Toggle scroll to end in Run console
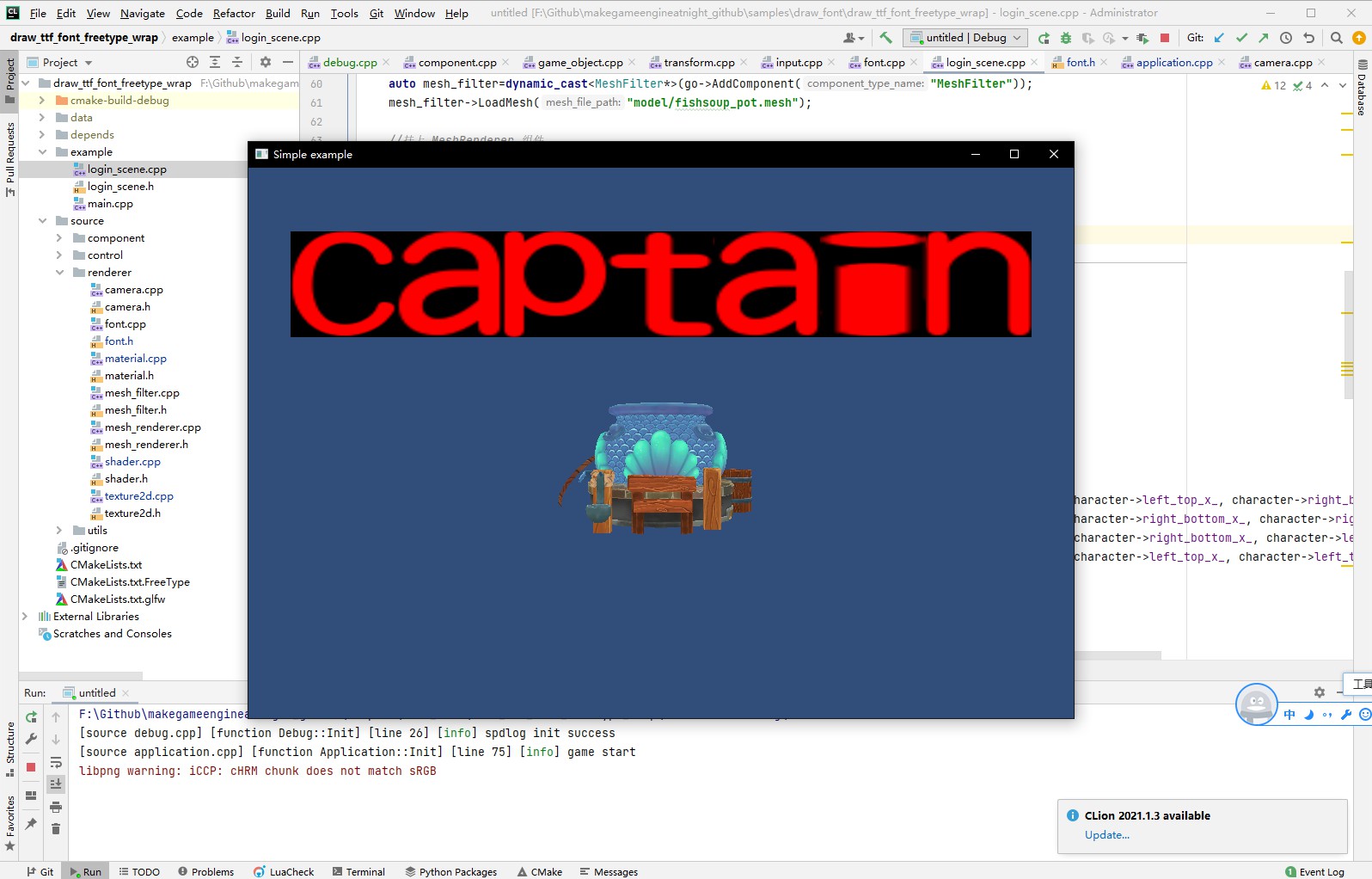 coord(56,784)
